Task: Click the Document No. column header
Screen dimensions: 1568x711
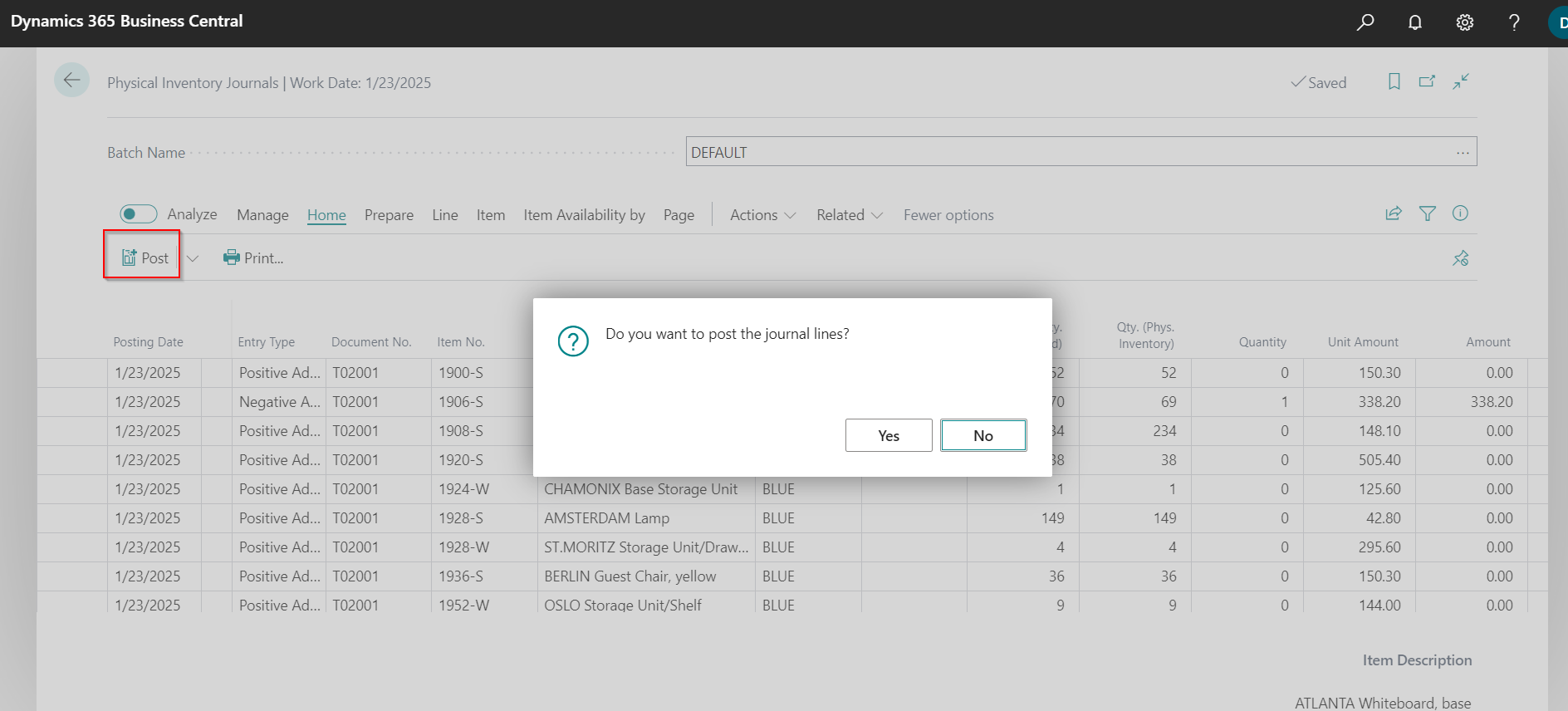Action: pos(371,342)
